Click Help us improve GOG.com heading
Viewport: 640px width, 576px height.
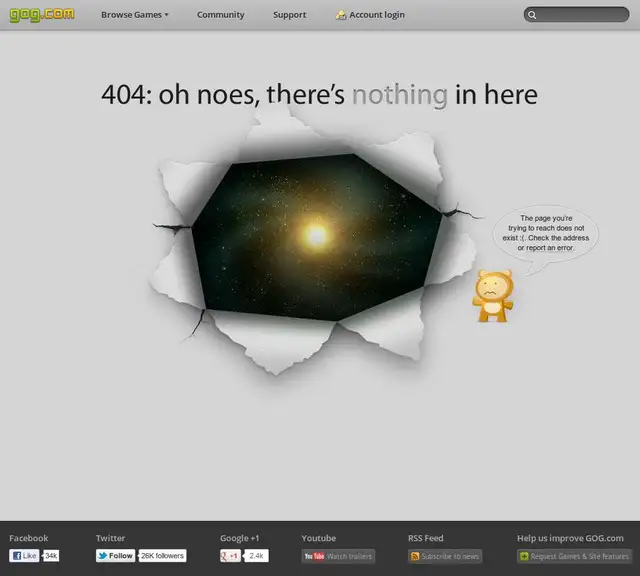pyautogui.click(x=570, y=538)
